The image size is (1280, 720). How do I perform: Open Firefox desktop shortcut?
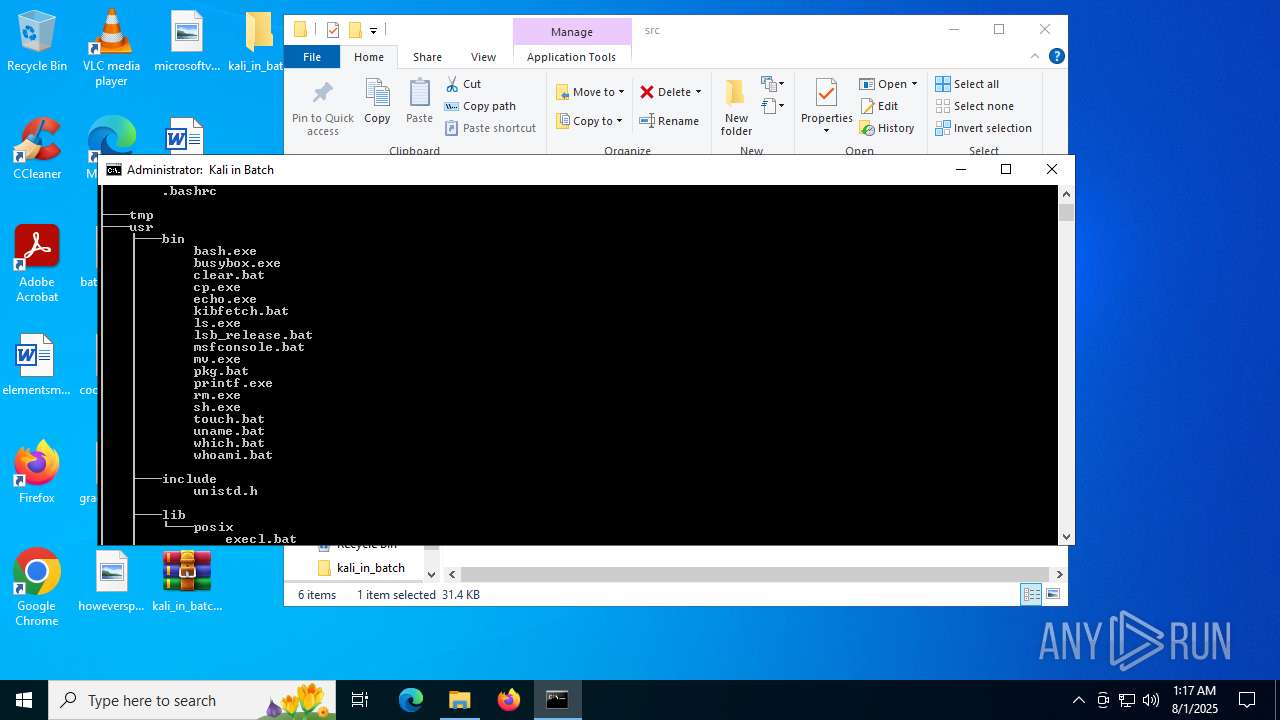point(37,472)
